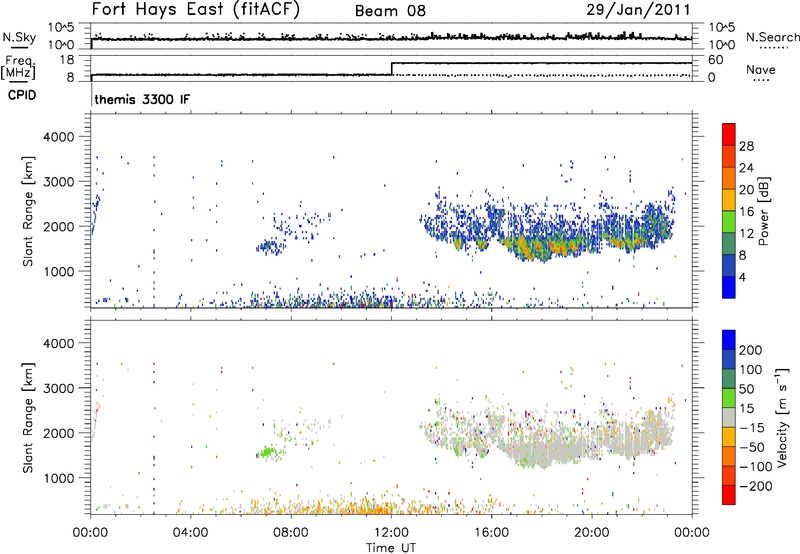Image resolution: width=800 pixels, height=554 pixels.
Task: Click the "Nave" legend label
Action: pos(761,69)
